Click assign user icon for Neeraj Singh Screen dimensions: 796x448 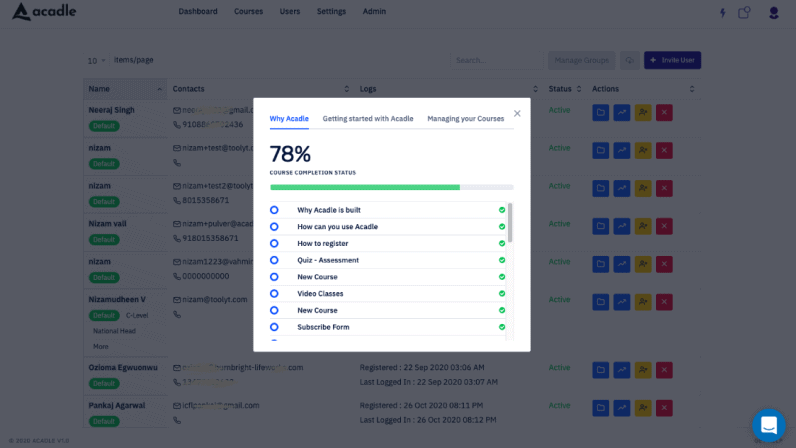643,112
